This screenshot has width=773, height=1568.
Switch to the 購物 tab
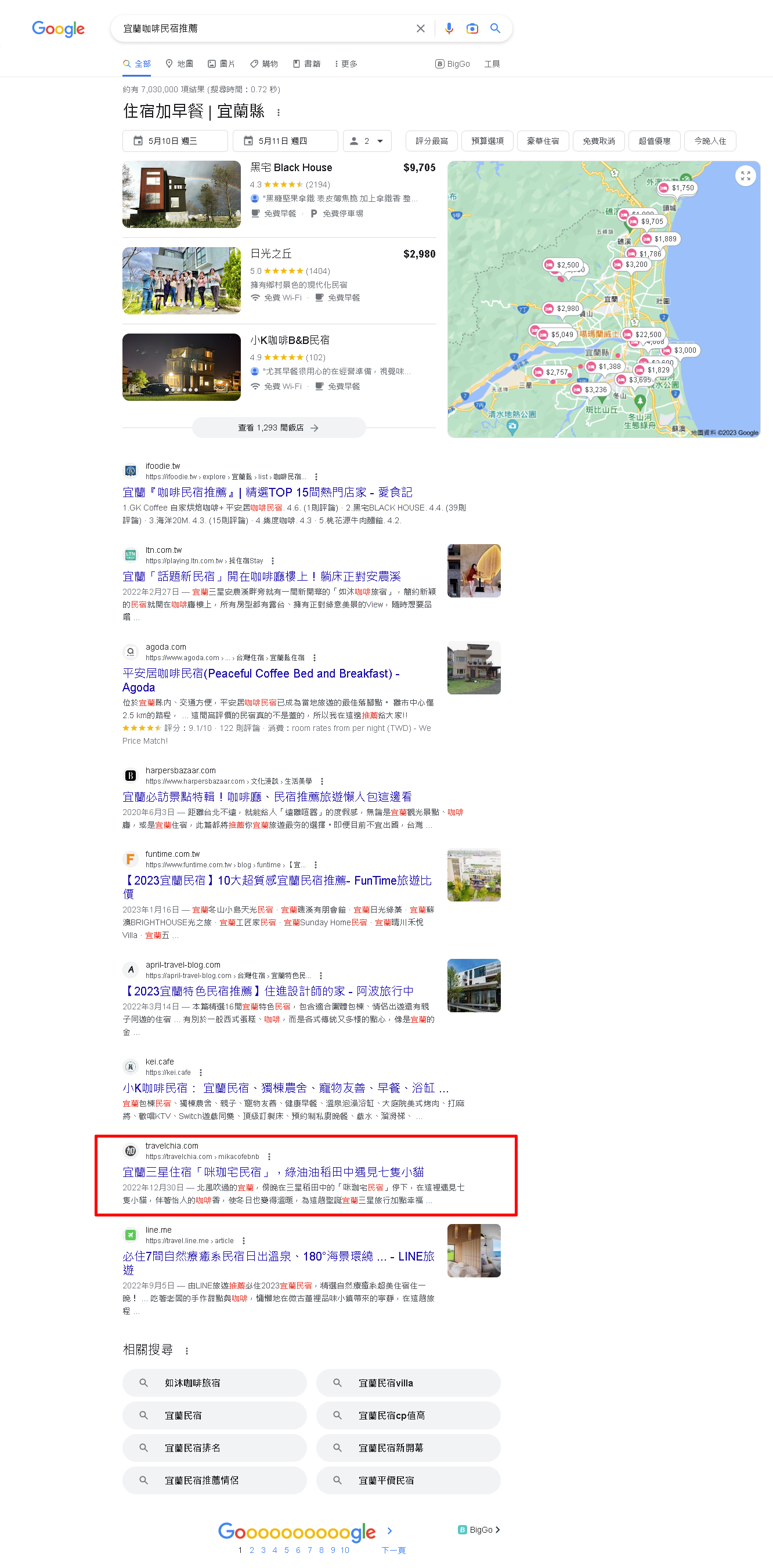pos(263,64)
